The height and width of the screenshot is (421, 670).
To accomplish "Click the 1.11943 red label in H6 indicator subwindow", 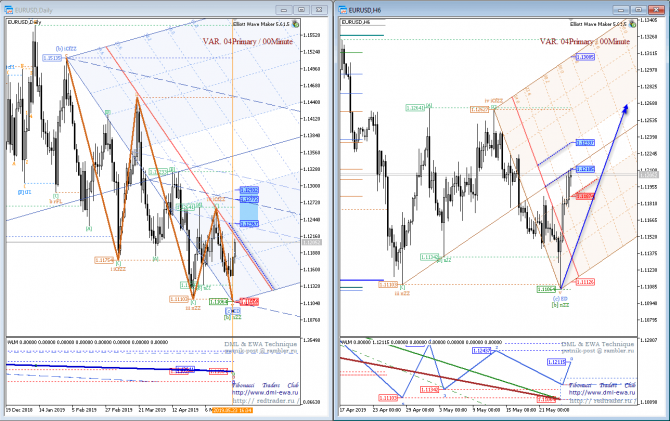I will pyautogui.click(x=429, y=390).
